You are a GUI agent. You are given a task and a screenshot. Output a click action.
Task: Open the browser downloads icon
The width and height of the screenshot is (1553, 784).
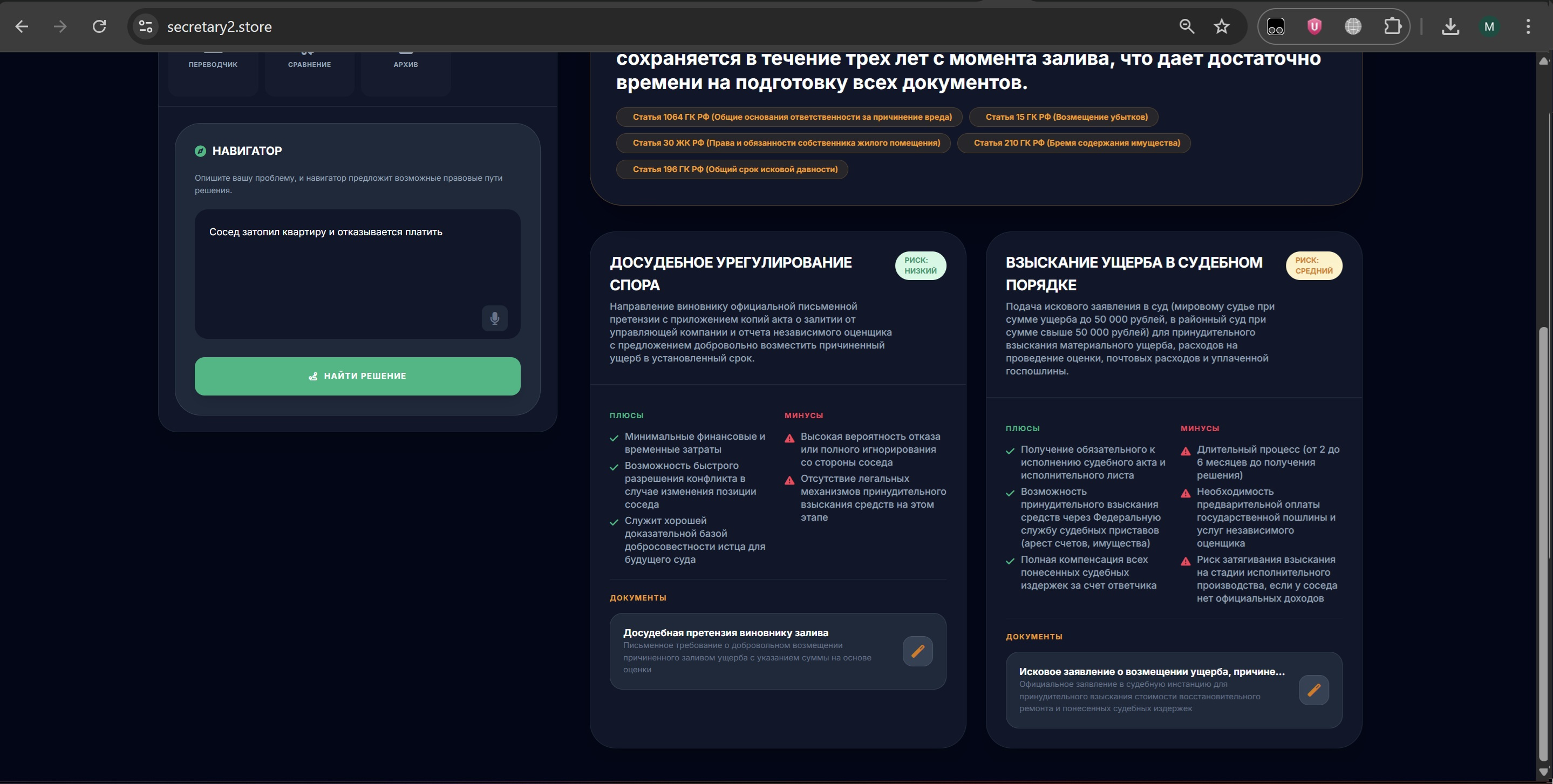1450,26
